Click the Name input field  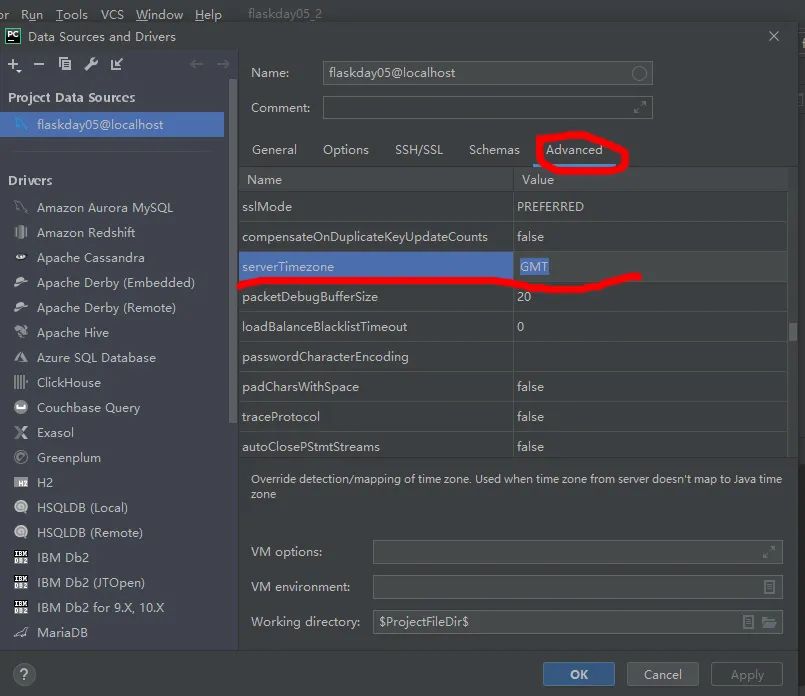(487, 73)
